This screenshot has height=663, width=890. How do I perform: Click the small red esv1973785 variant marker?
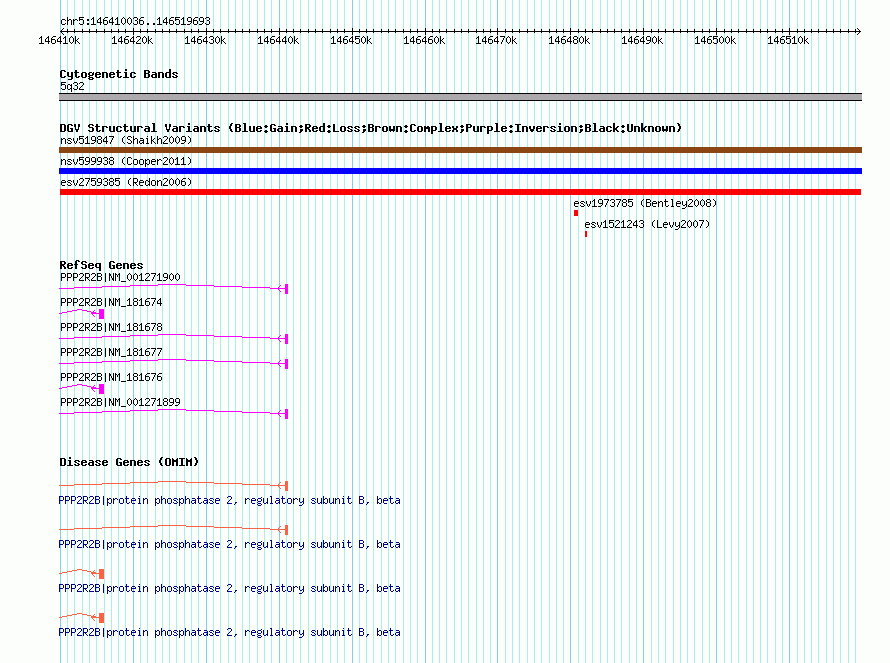(576, 213)
